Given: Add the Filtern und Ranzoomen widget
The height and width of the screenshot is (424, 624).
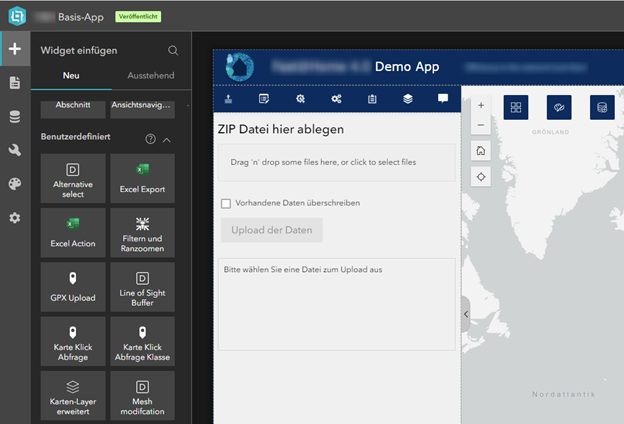Looking at the screenshot, I should tap(142, 233).
